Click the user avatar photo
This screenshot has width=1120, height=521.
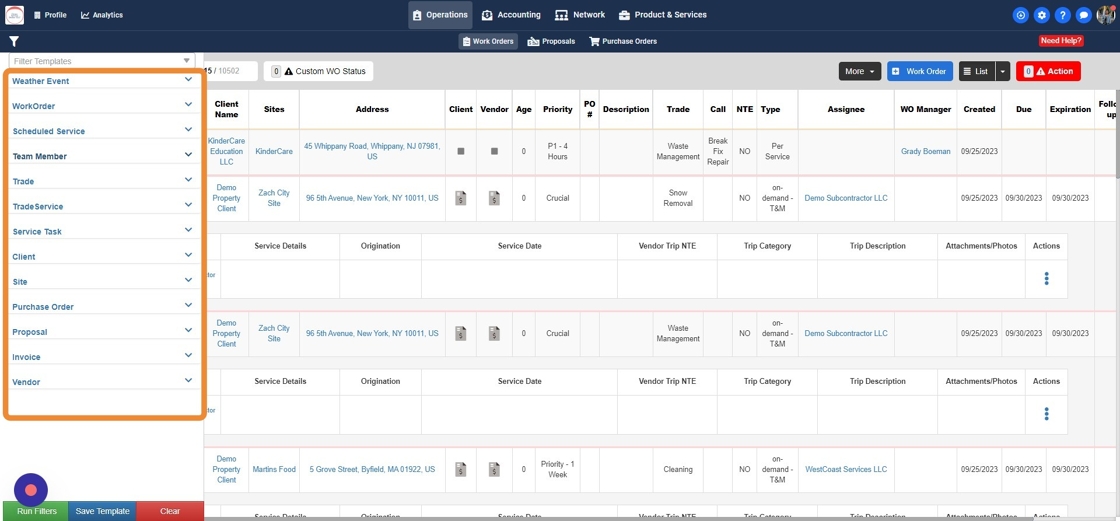point(1106,15)
